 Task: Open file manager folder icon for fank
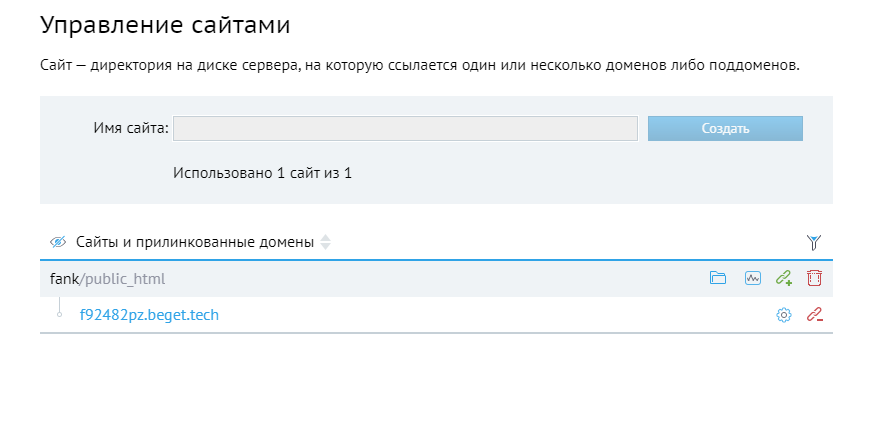(x=717, y=278)
